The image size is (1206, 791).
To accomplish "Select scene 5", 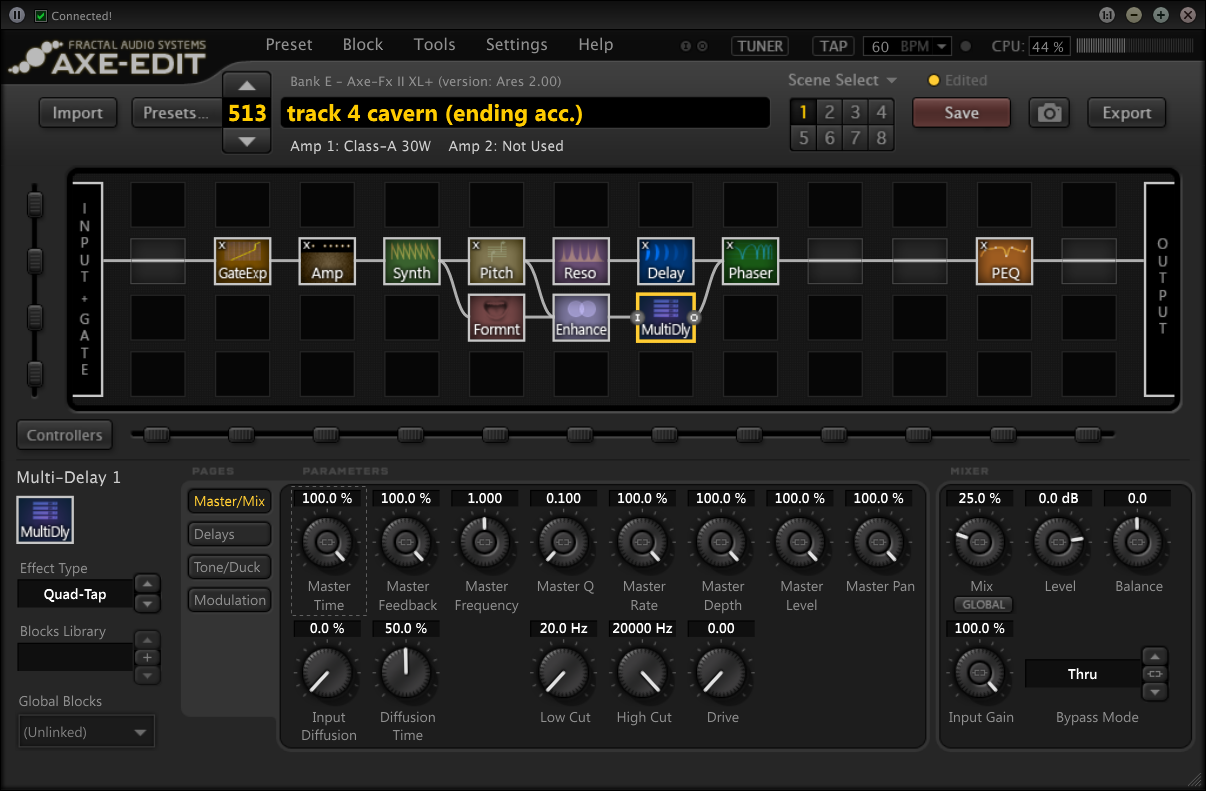I will pyautogui.click(x=803, y=138).
